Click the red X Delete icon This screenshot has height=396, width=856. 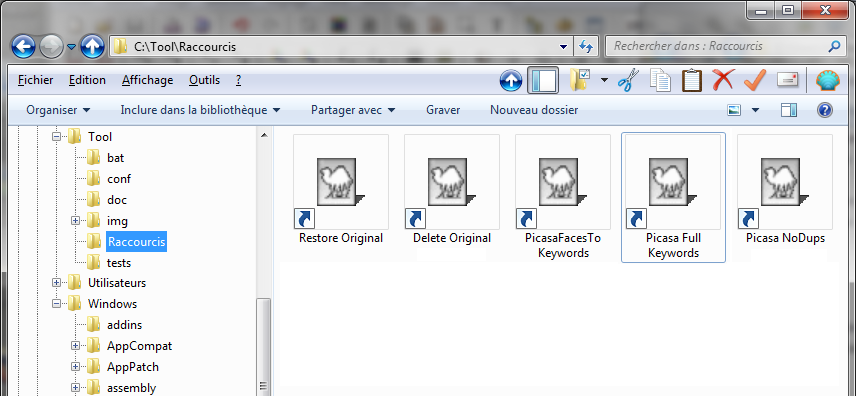(x=723, y=80)
